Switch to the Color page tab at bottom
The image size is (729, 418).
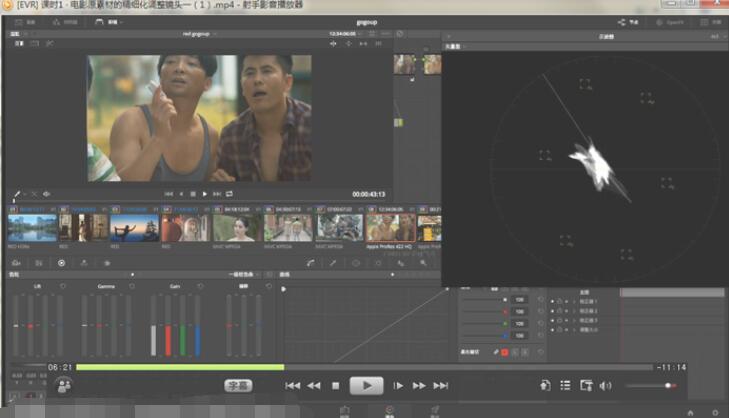click(390, 411)
